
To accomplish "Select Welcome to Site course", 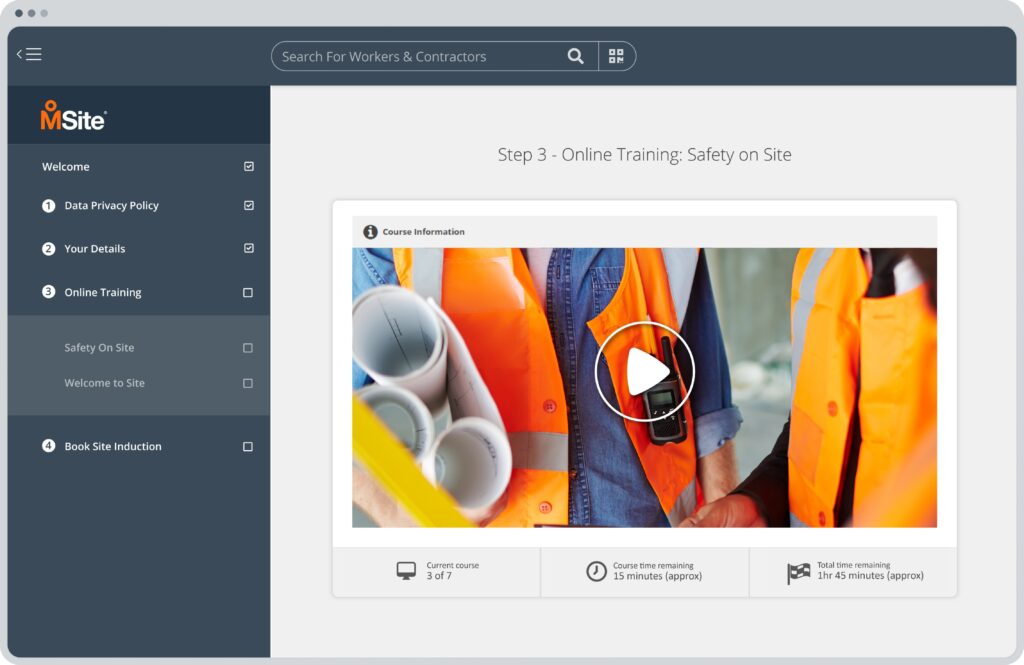I will tap(103, 383).
